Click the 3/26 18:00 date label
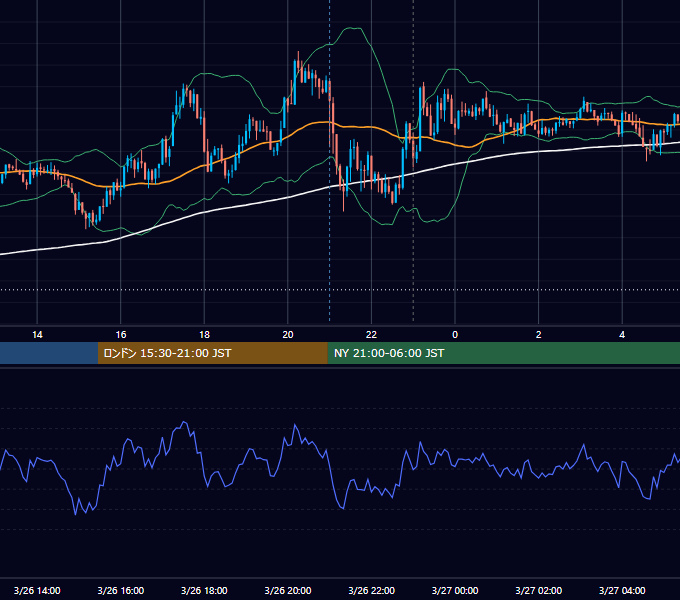This screenshot has height=600, width=680. tap(204, 590)
